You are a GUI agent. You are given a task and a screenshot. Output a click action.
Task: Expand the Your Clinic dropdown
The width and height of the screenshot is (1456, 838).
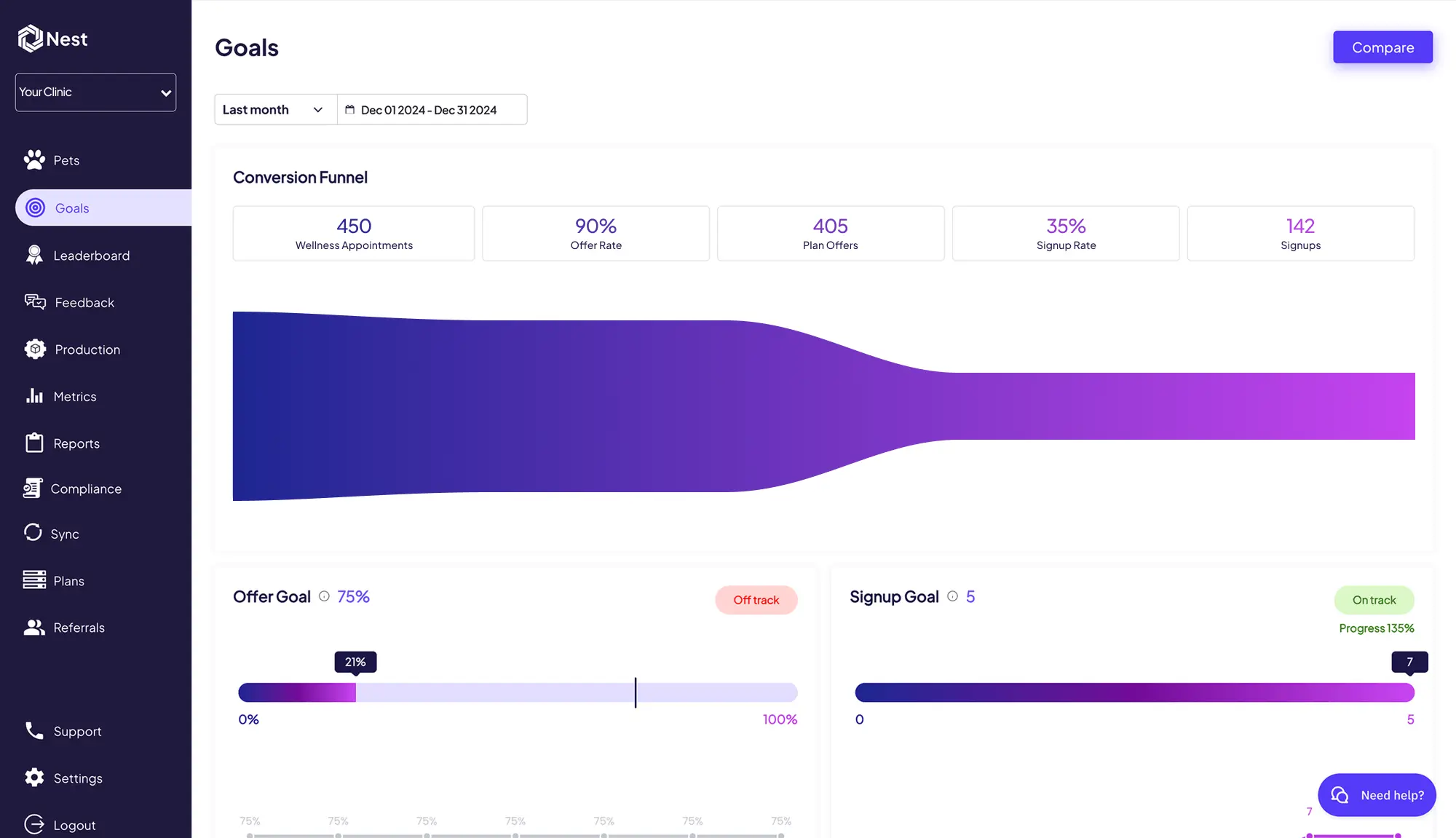pos(95,92)
